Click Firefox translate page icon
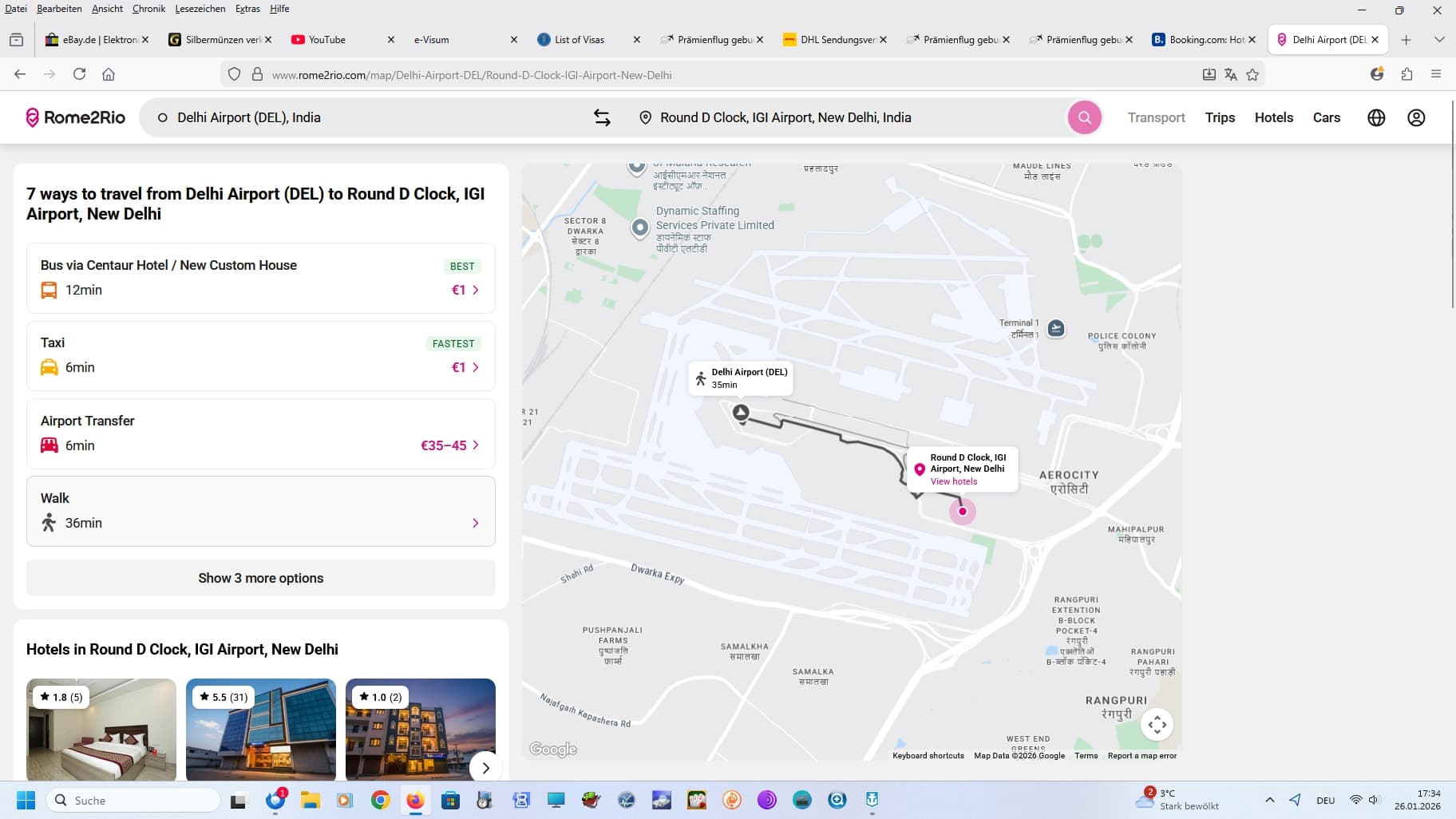Screen dimensions: 1456x819 coord(1230,74)
